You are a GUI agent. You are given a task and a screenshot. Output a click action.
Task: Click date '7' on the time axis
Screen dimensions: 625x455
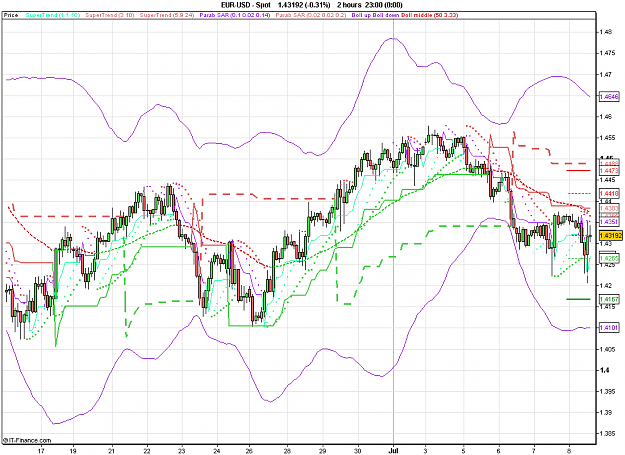[x=534, y=451]
